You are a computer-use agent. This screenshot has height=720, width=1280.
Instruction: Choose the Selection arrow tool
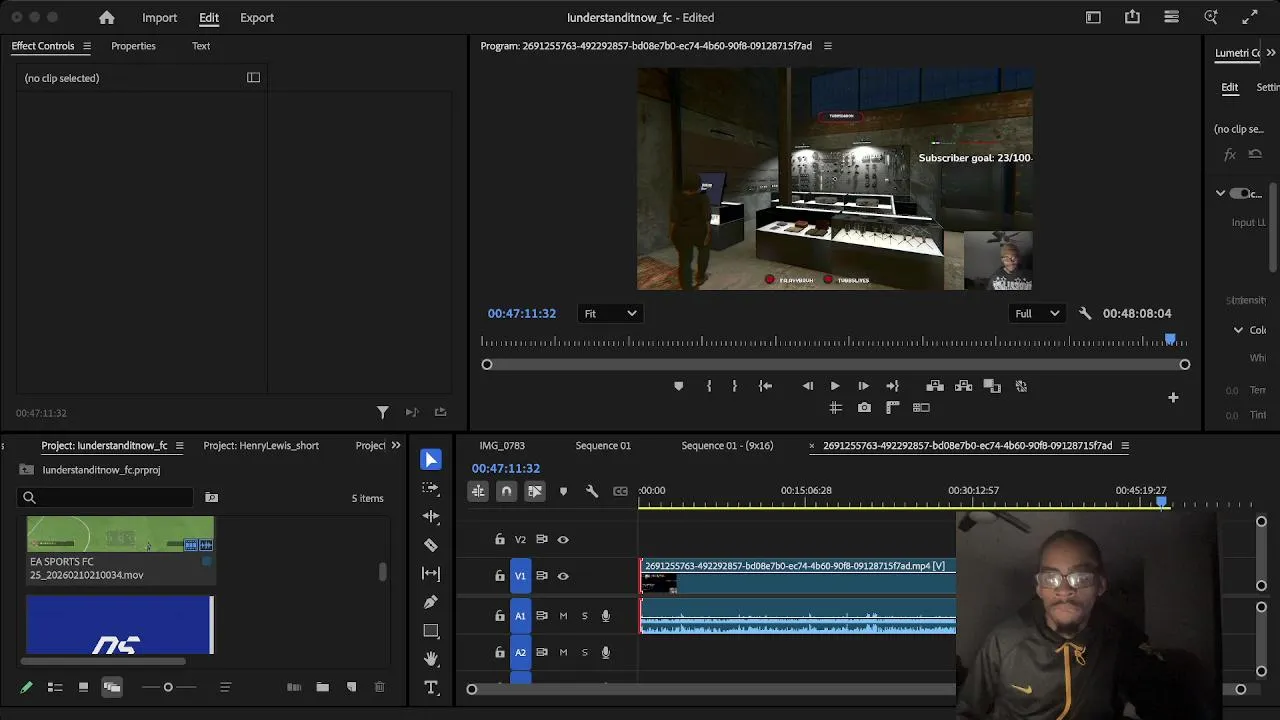(x=431, y=460)
